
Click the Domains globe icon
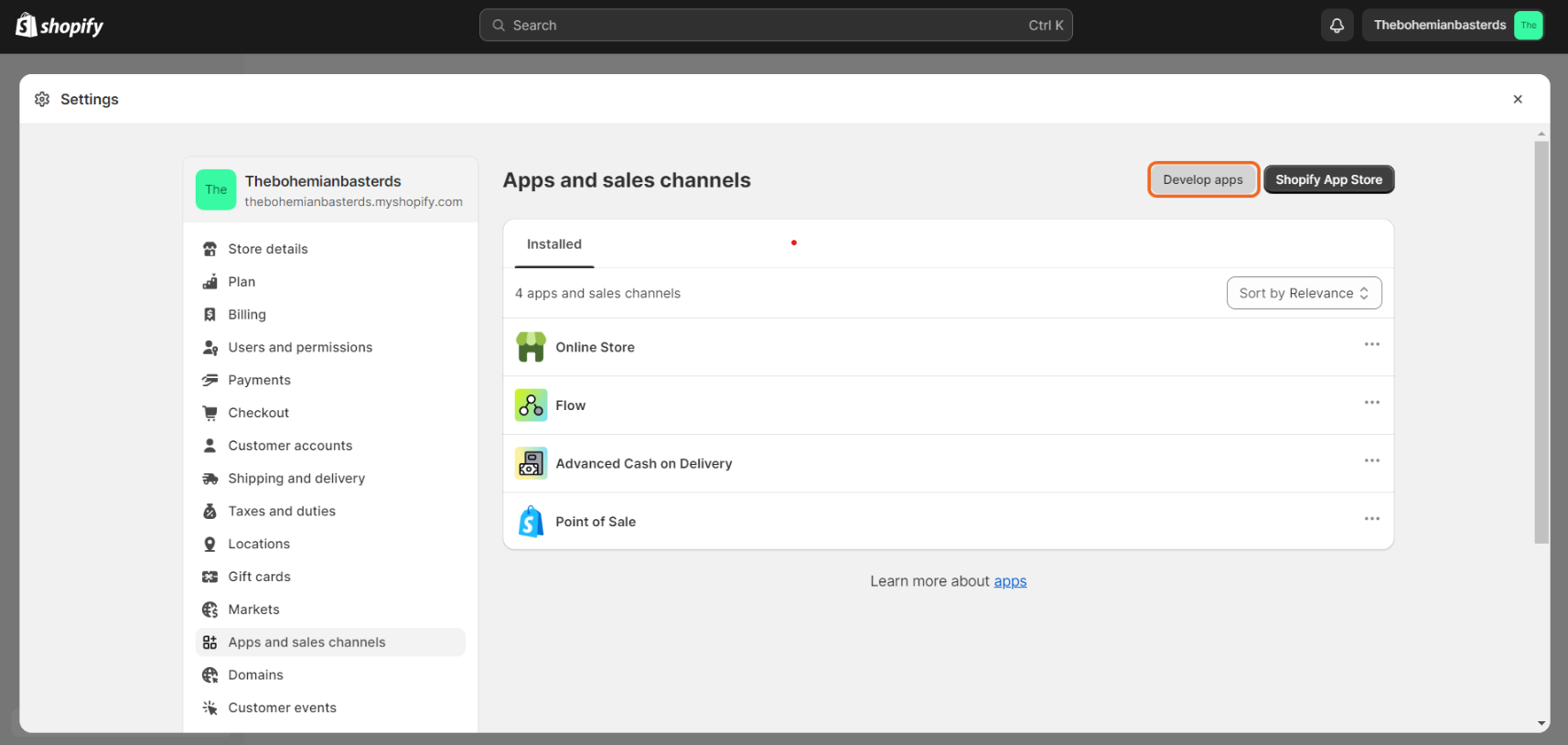[x=209, y=675]
